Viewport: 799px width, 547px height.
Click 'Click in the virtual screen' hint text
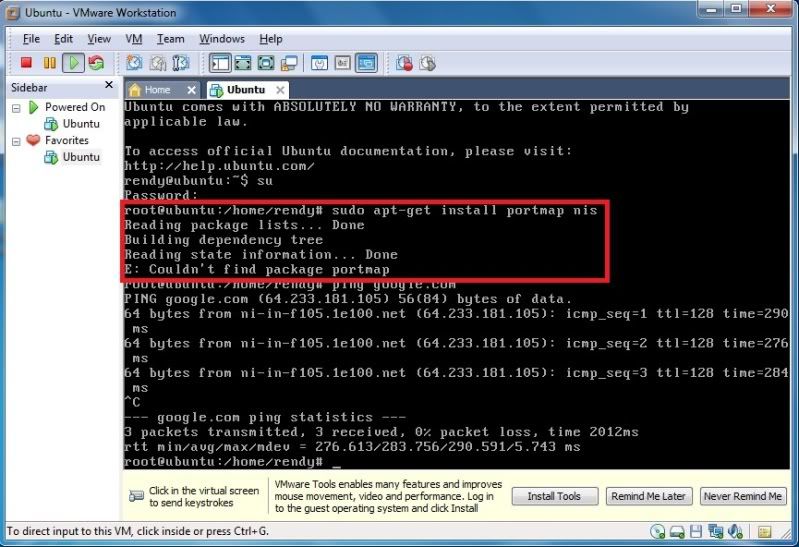click(204, 496)
